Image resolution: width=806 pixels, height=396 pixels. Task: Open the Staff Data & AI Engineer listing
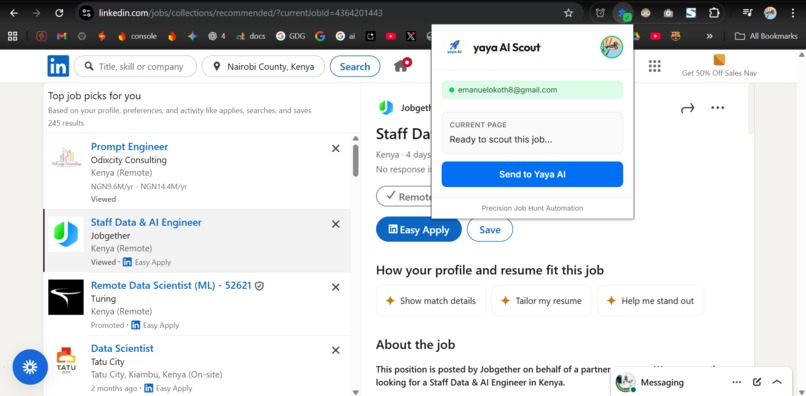click(x=146, y=222)
